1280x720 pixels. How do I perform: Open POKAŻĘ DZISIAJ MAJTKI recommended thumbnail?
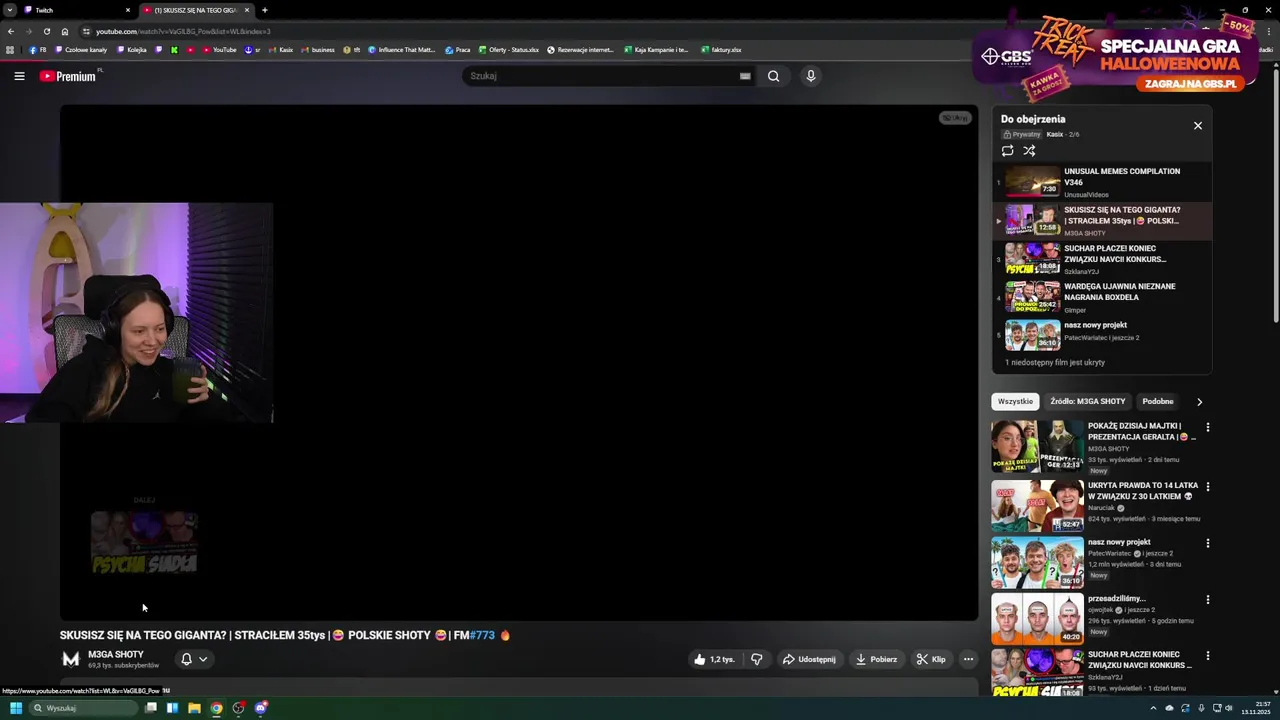(1037, 446)
